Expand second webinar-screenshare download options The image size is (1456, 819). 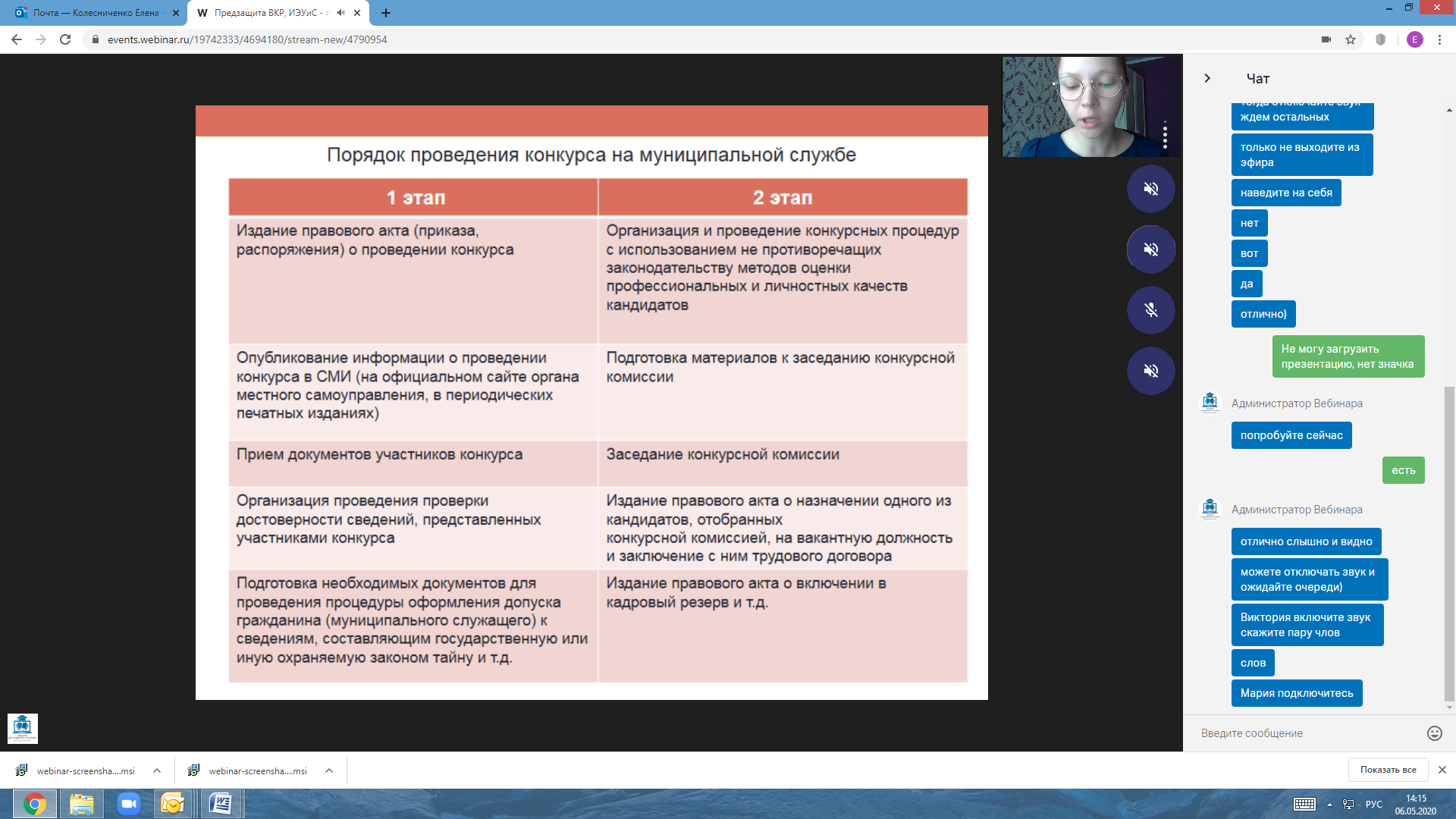(x=329, y=770)
